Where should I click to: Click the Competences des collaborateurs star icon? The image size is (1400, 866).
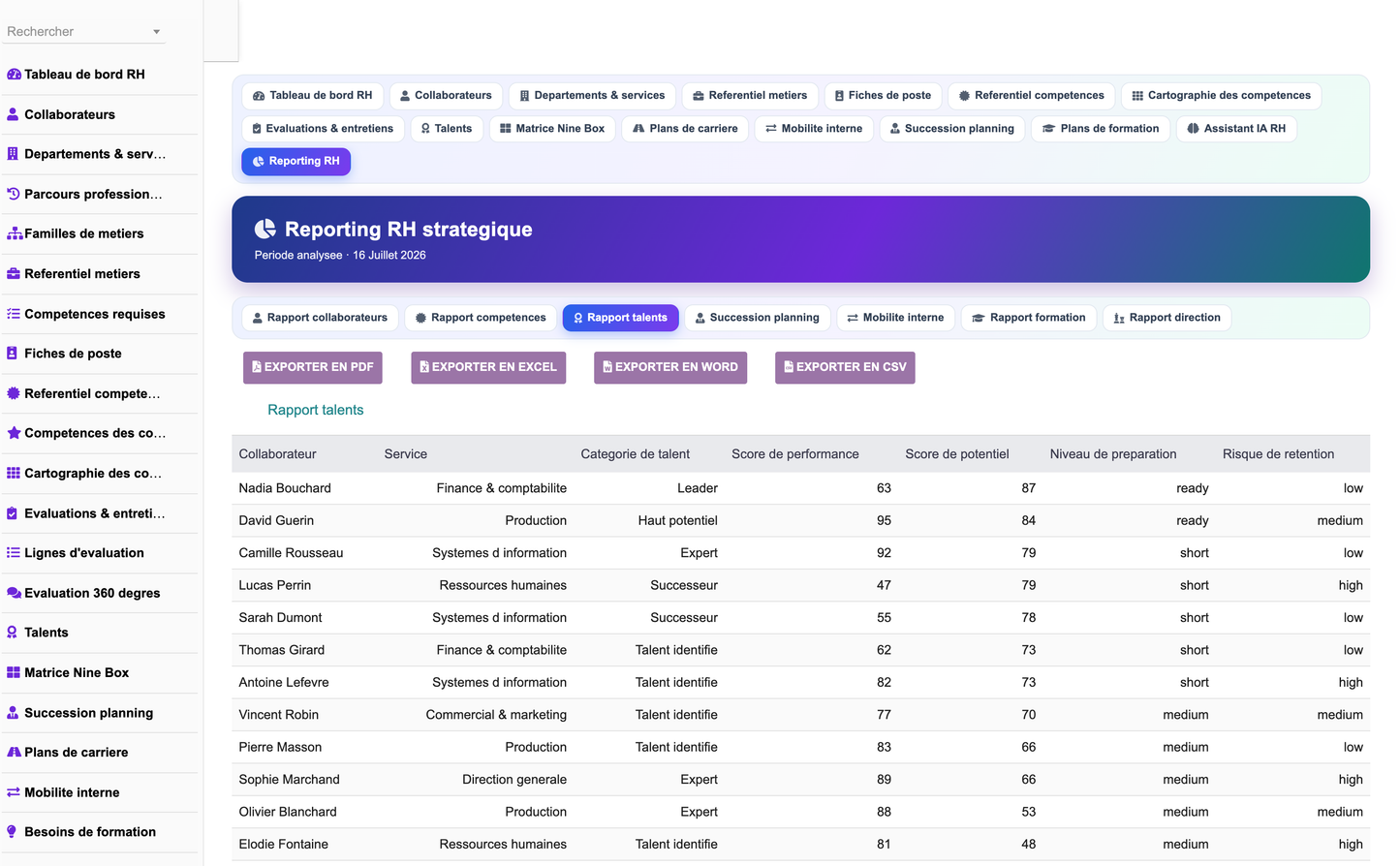point(14,433)
